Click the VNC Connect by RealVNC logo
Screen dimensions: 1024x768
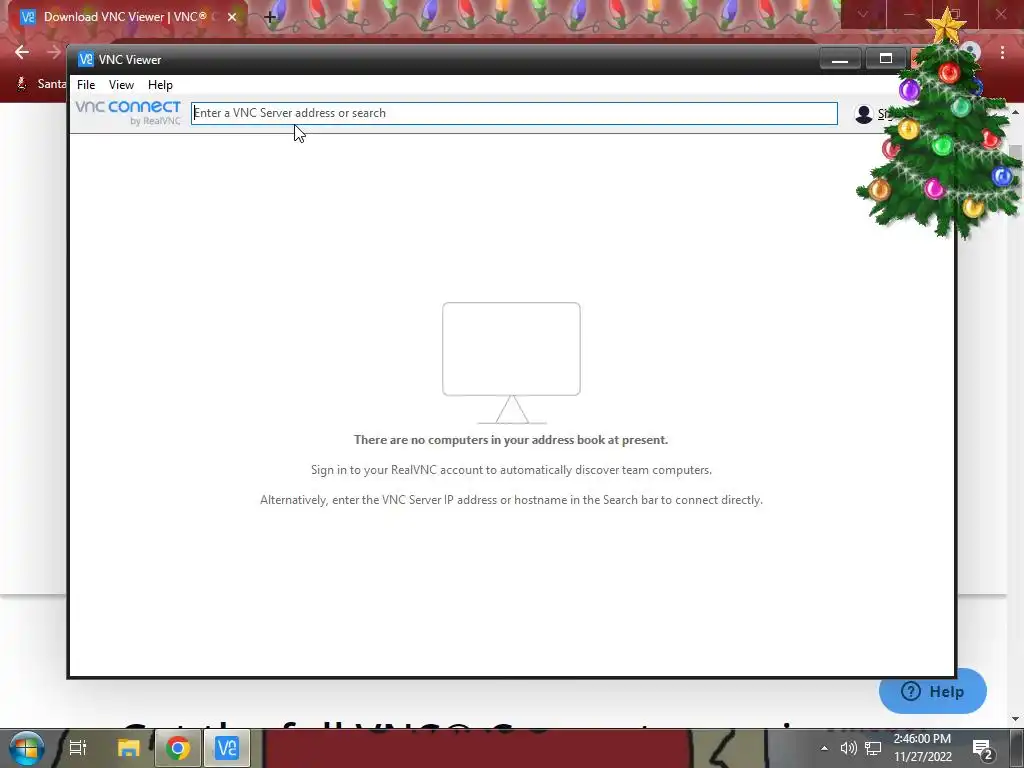128,112
